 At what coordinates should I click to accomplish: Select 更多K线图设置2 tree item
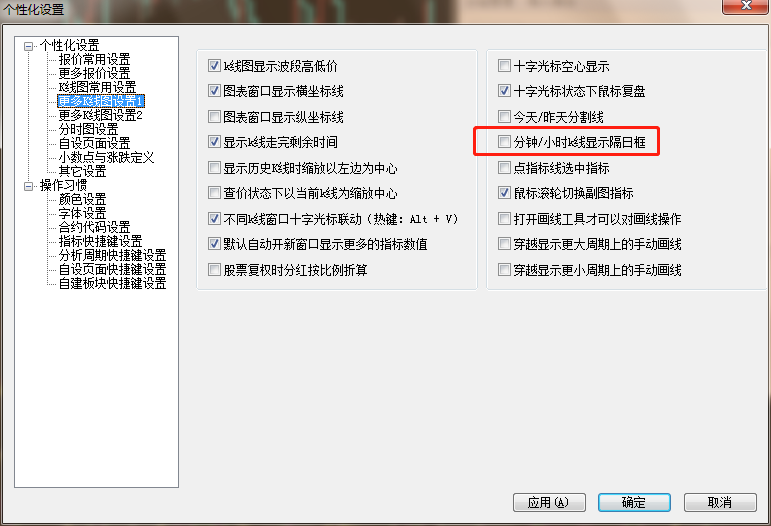100,115
